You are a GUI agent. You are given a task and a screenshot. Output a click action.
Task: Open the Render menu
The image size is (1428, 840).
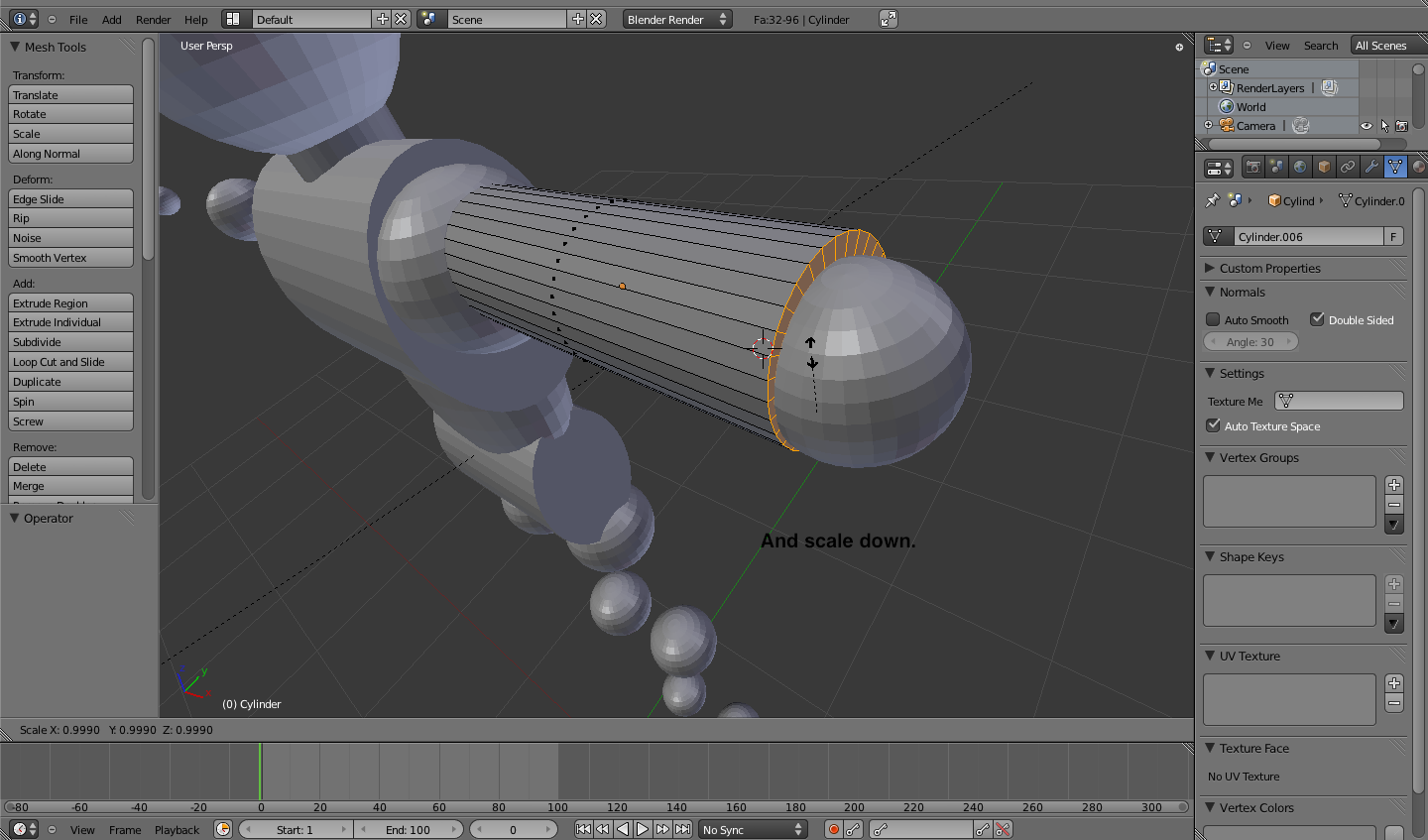(153, 18)
